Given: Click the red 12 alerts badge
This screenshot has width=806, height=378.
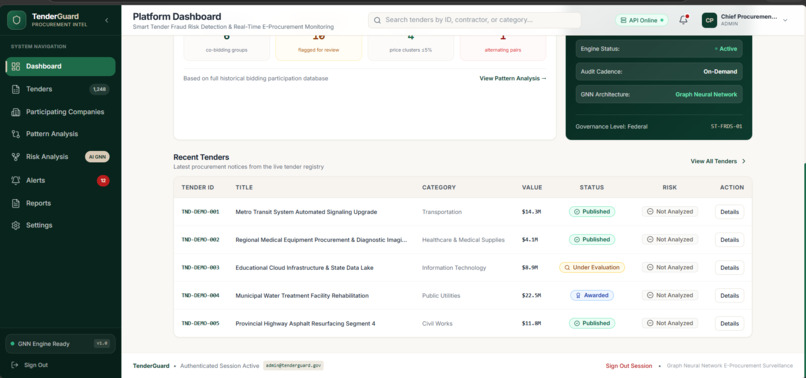Looking at the screenshot, I should (103, 181).
